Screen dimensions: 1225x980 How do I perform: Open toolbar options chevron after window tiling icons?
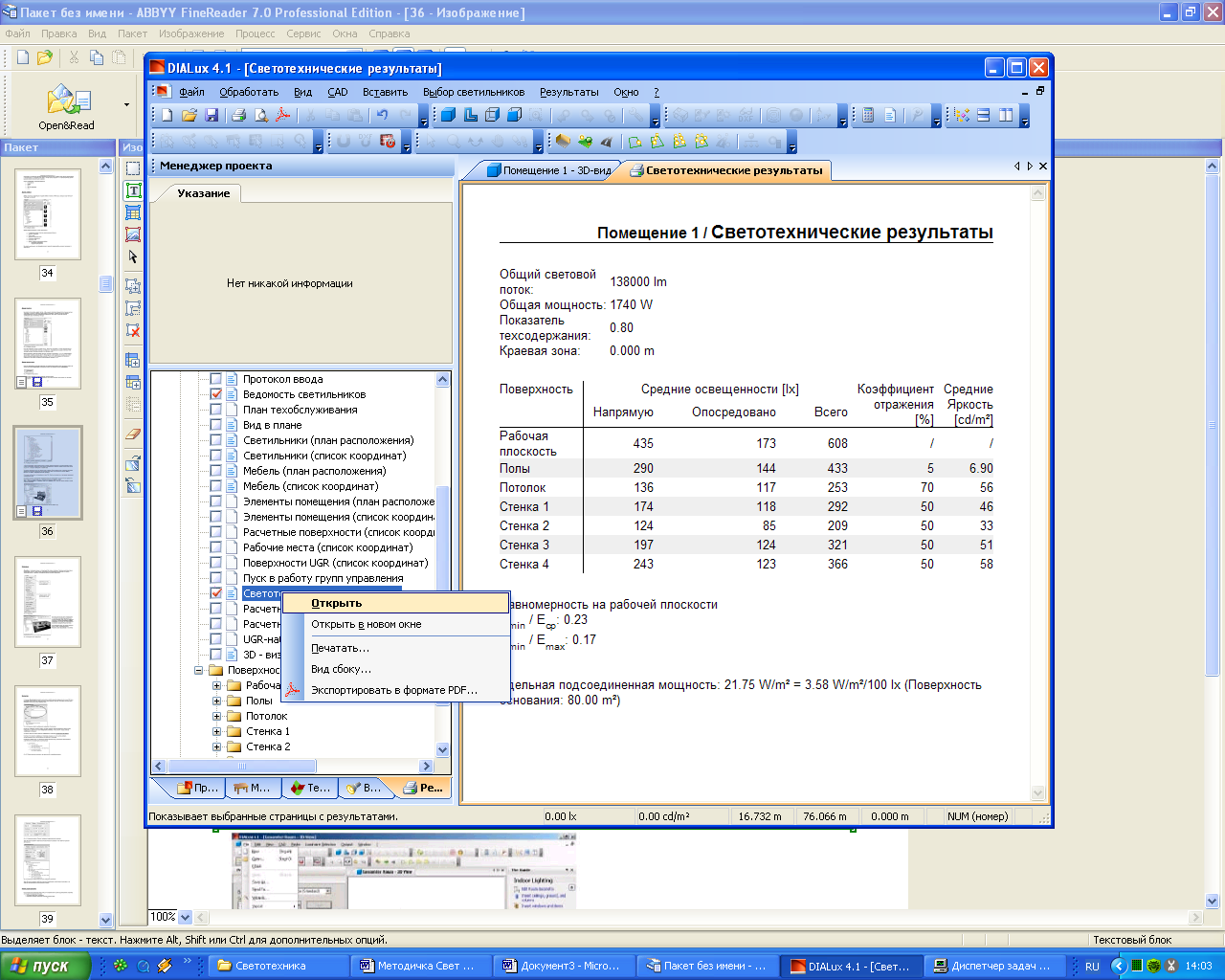point(1024,119)
